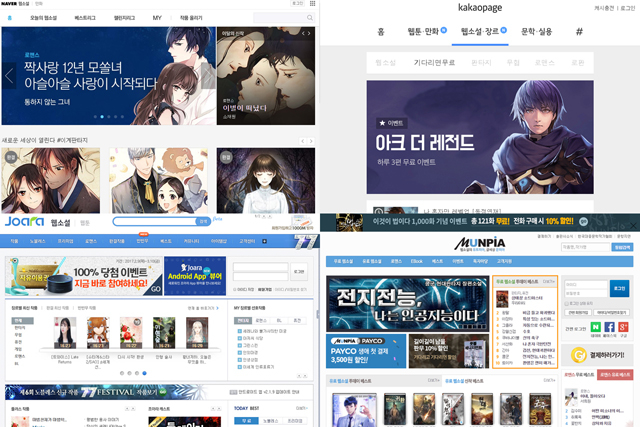
Task: Click the Naver logo
Action: (x=9, y=3)
